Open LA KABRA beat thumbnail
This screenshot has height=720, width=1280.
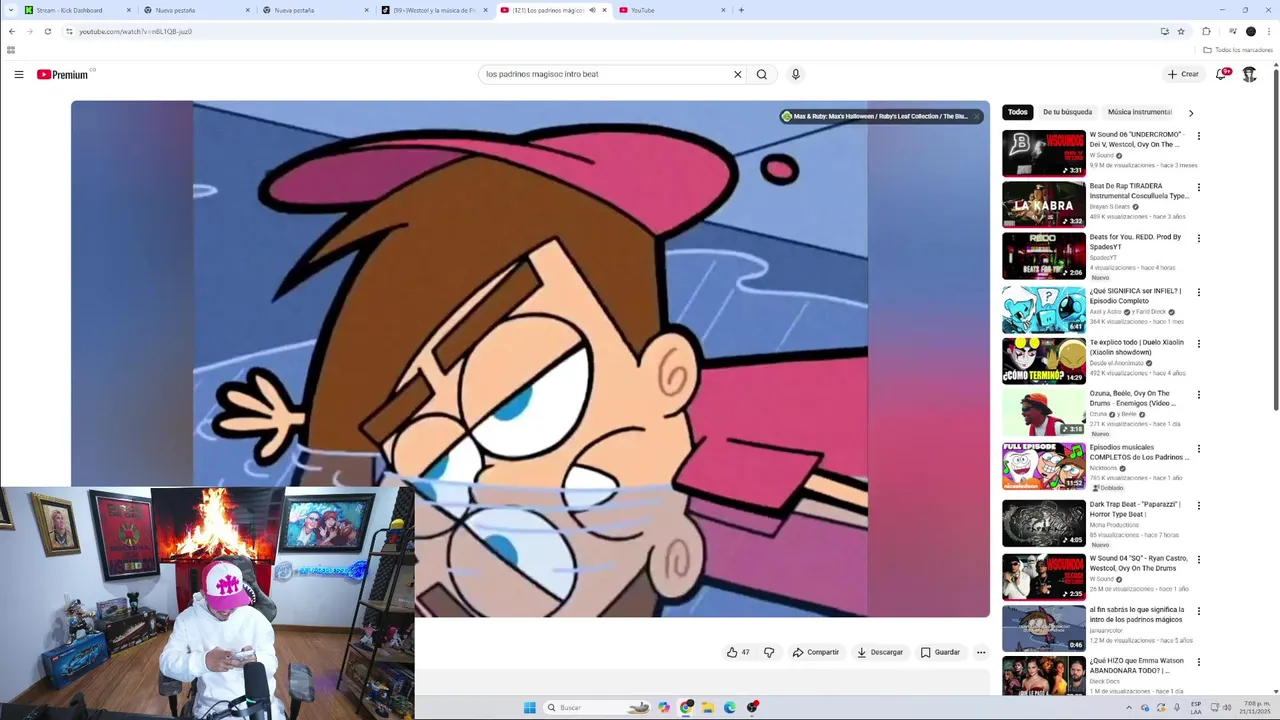1044,205
